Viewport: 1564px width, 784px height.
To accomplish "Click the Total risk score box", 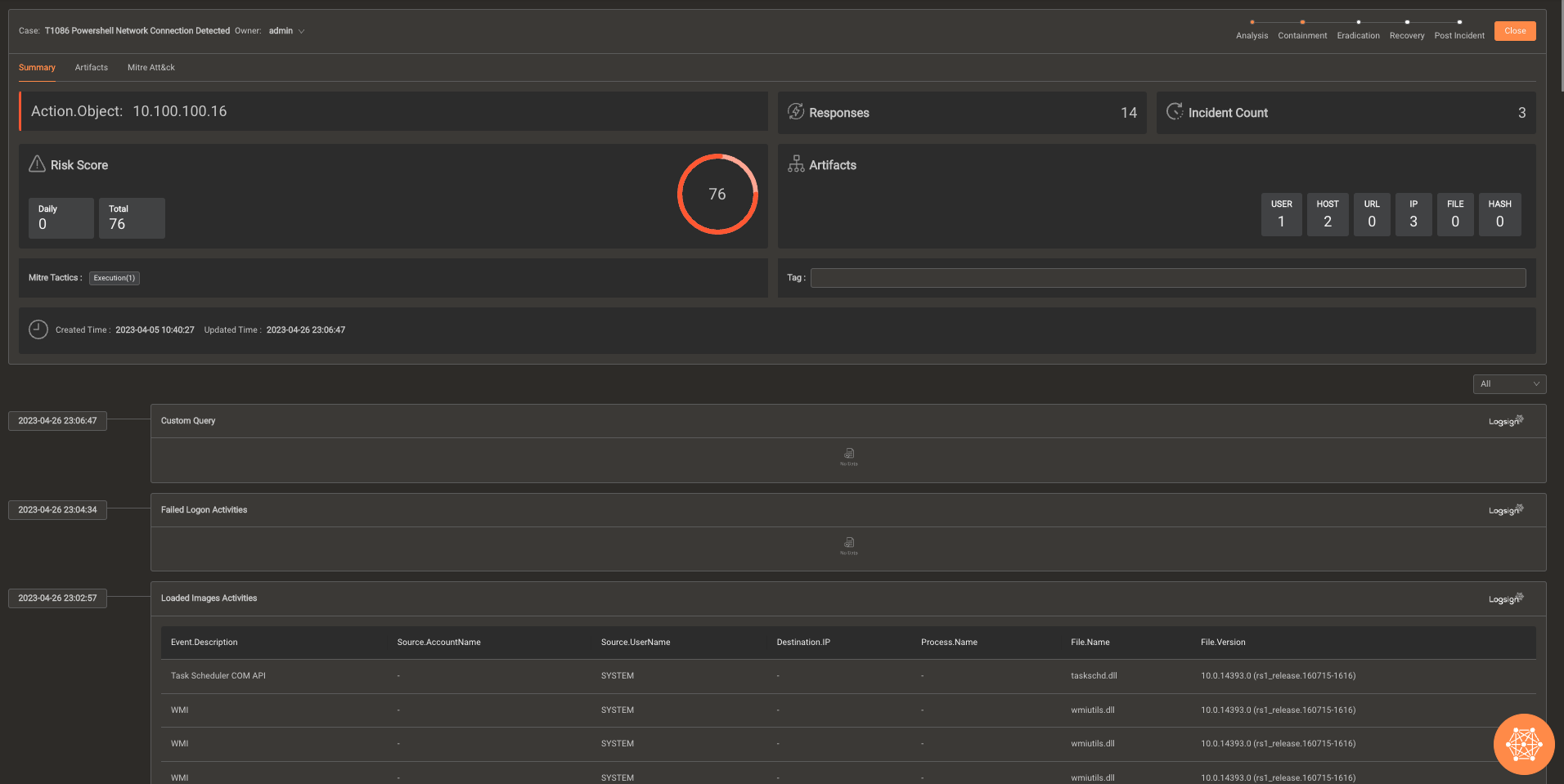I will [132, 218].
